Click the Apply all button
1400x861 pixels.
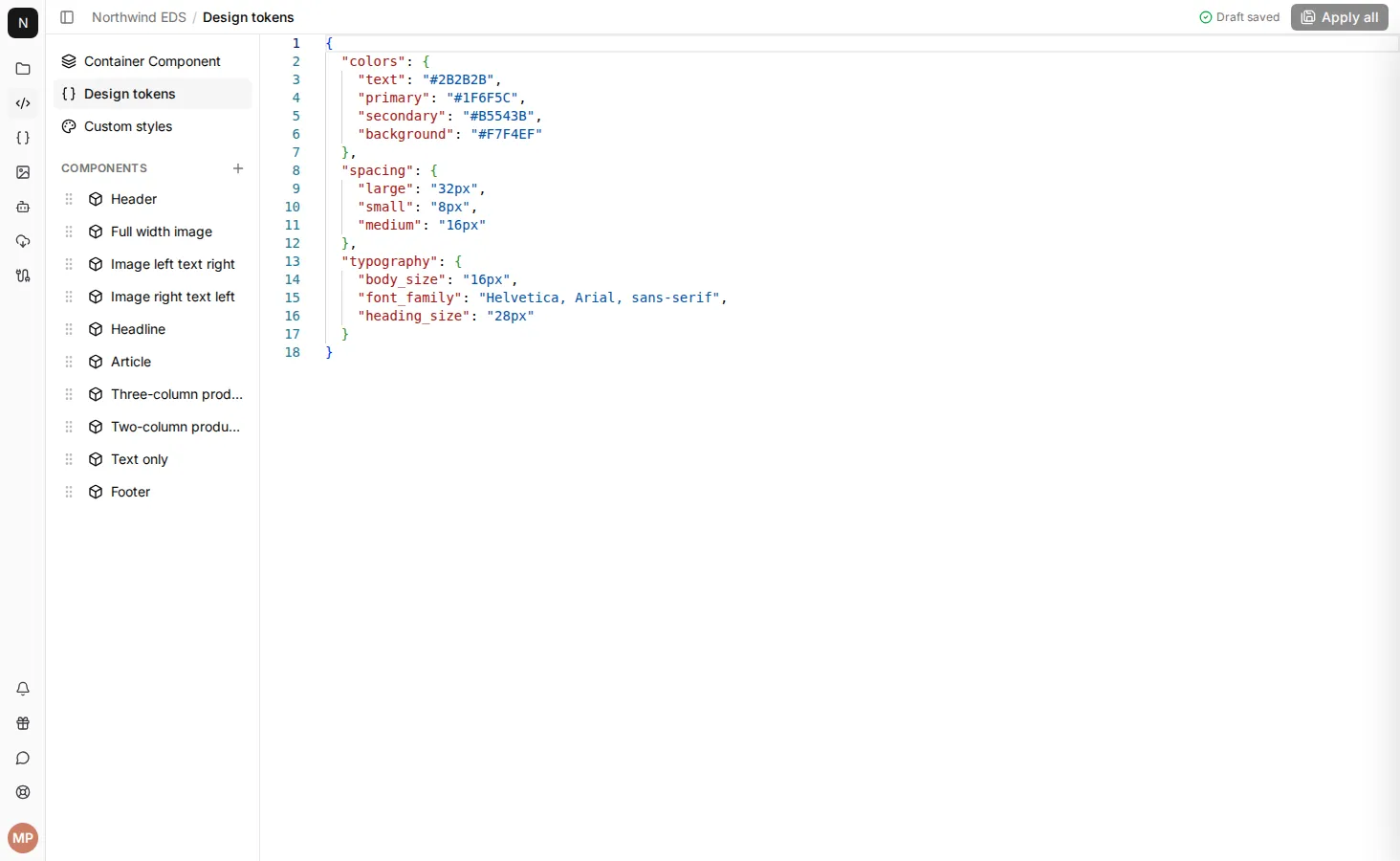[1339, 17]
